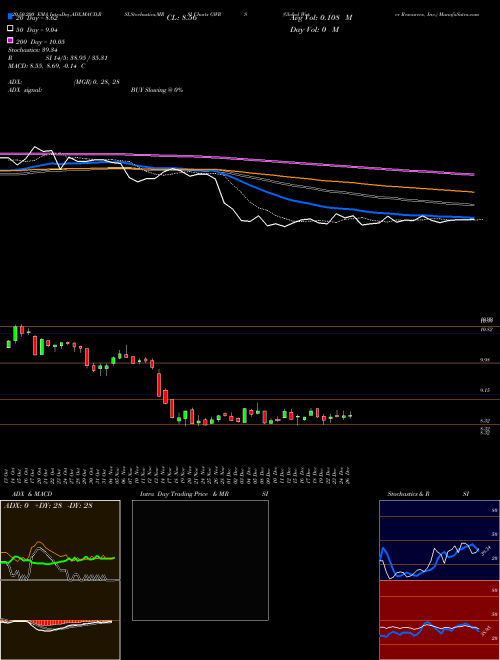Select the RSI 14/5 values line
Viewport: 500px width, 660px height.
[58, 58]
